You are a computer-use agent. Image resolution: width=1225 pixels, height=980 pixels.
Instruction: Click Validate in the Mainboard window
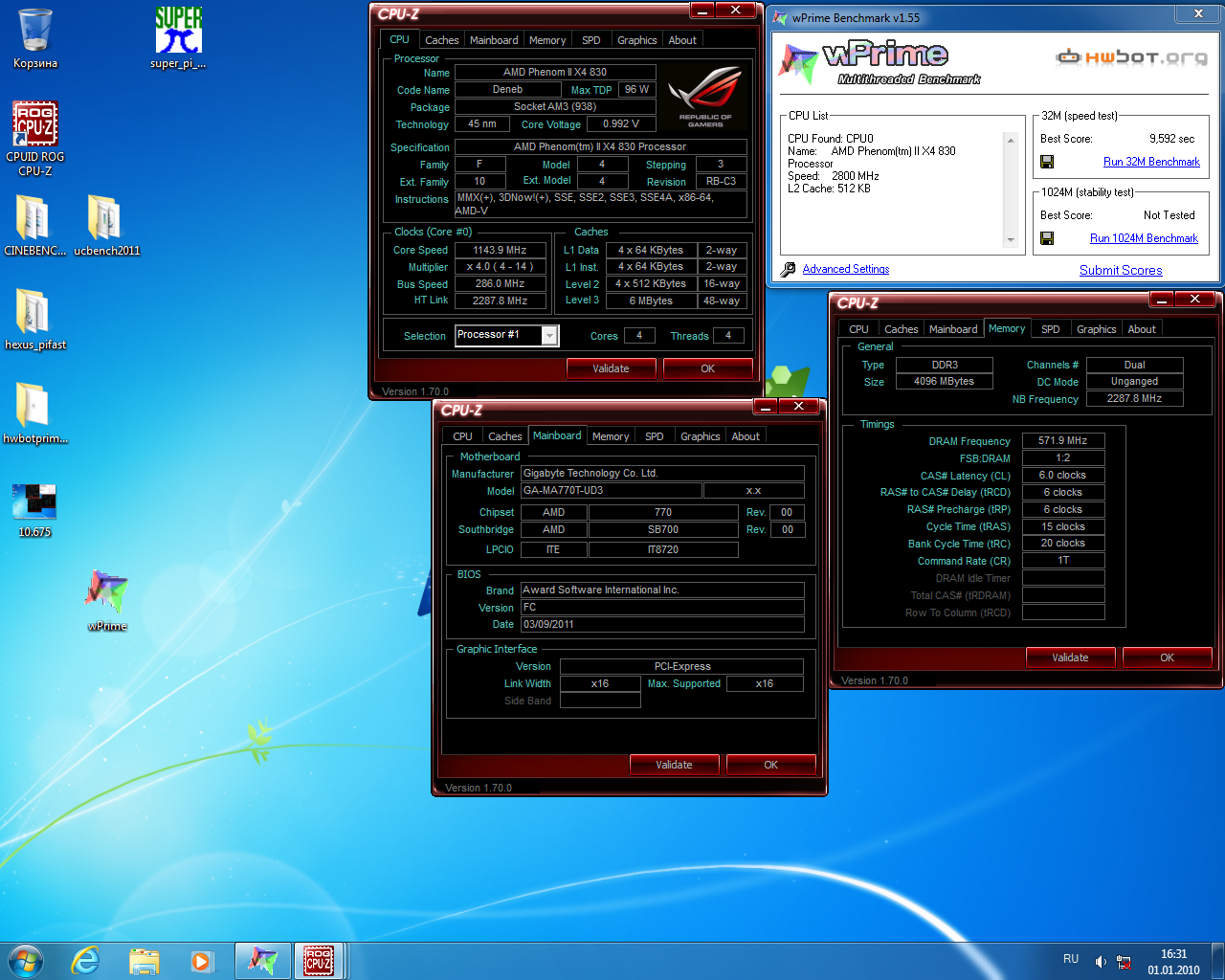[674, 765]
